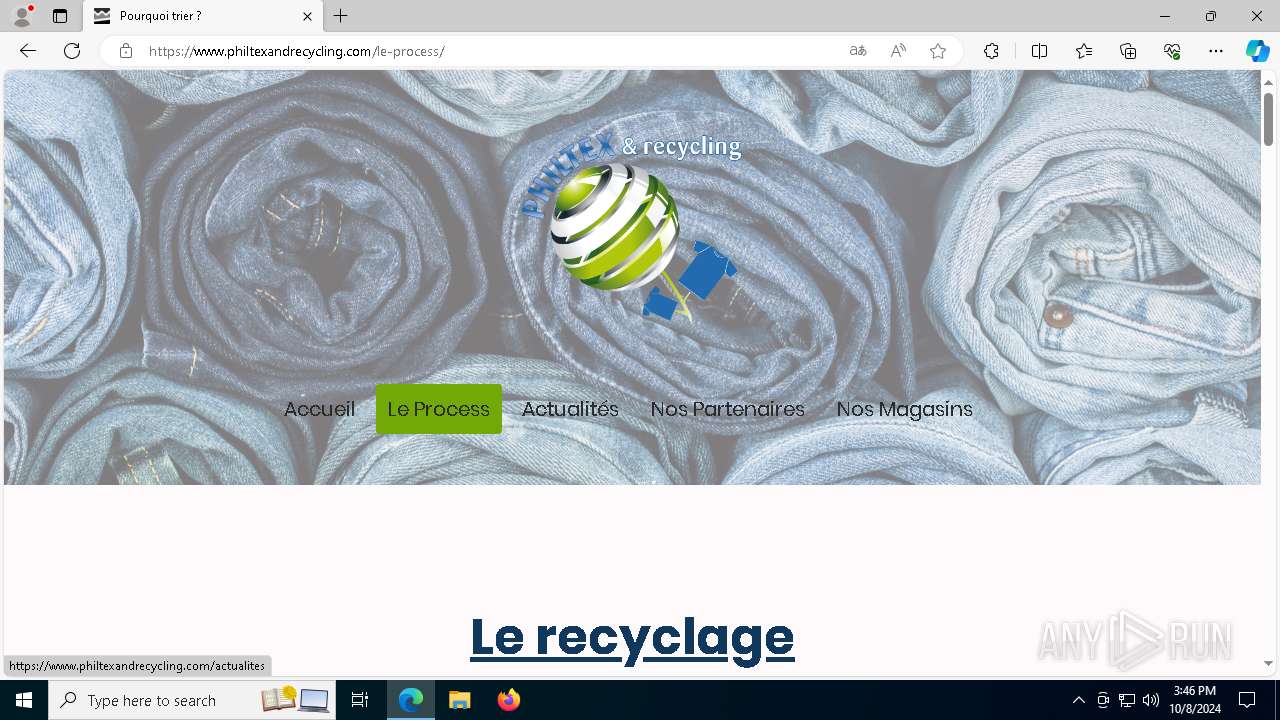Image resolution: width=1280 pixels, height=720 pixels.
Task: Go back to the previous page
Action: 28,51
